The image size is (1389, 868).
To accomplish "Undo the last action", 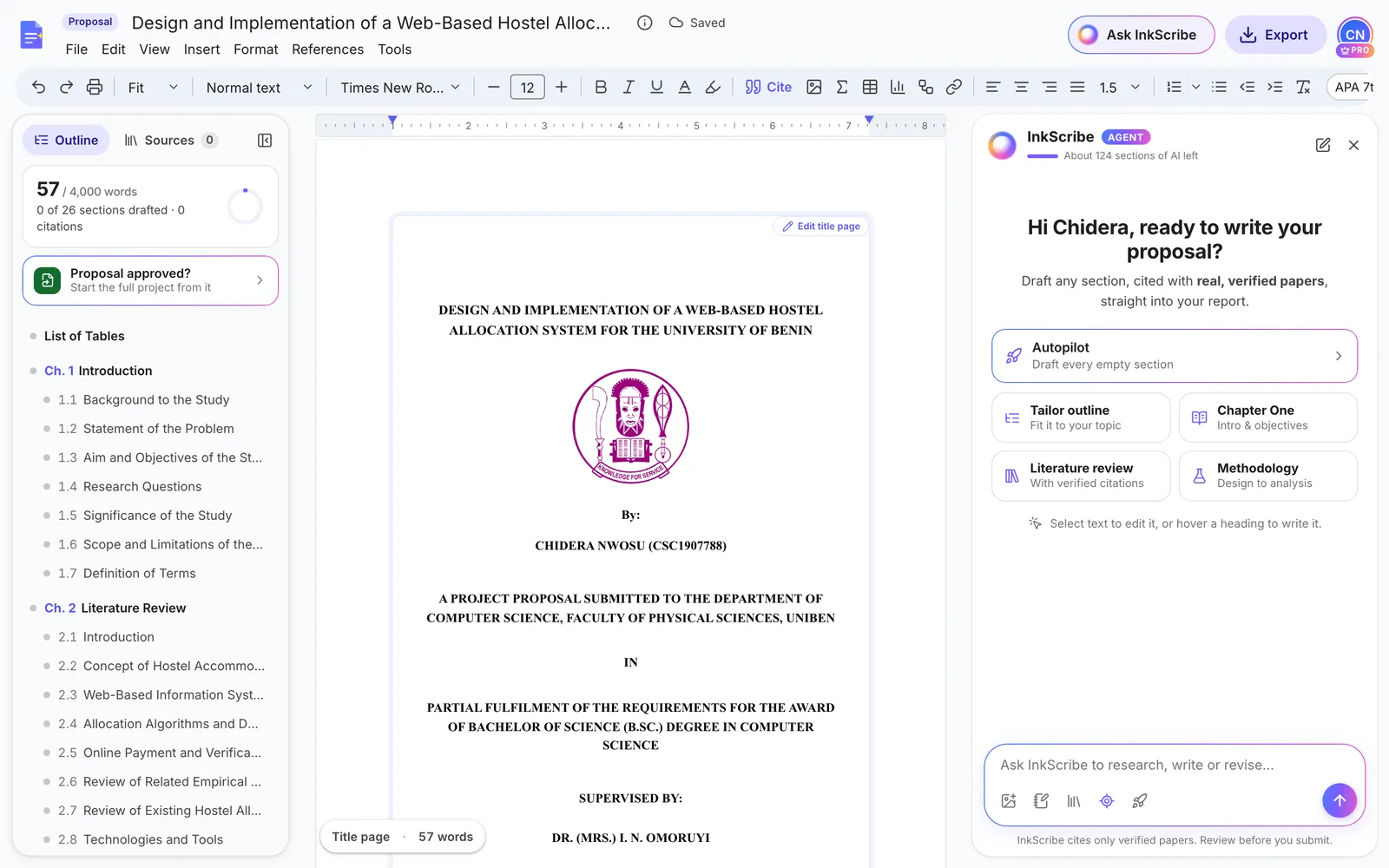I will [x=38, y=87].
